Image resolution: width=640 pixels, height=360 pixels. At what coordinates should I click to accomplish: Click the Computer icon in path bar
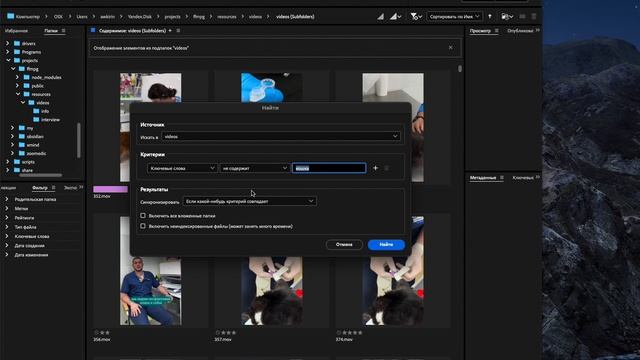(11, 16)
